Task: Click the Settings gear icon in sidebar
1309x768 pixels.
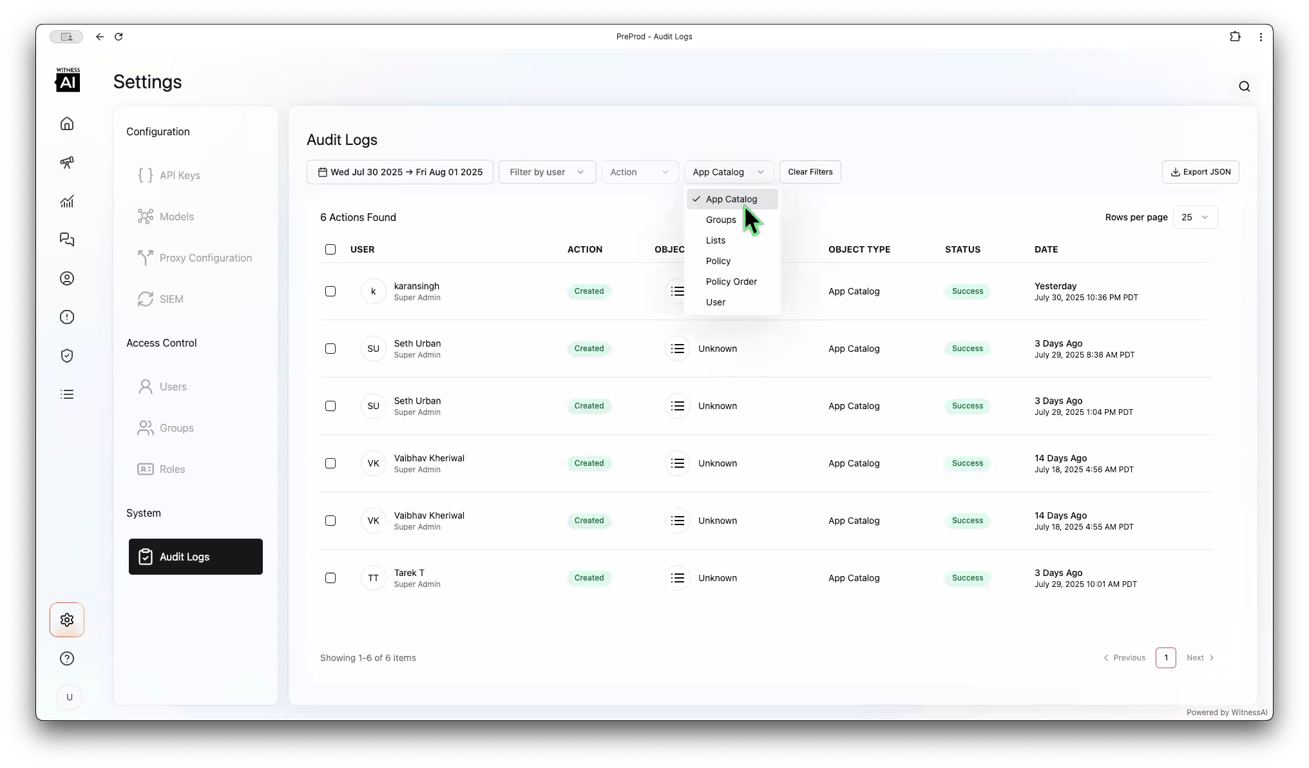Action: tap(67, 620)
